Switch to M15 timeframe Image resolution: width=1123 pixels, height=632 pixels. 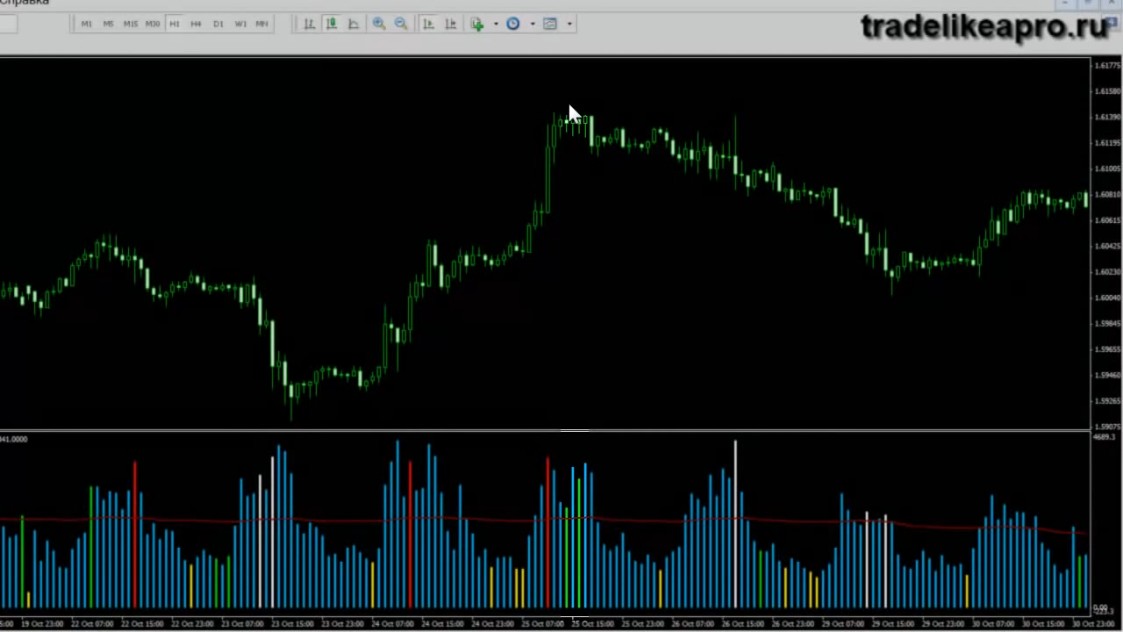pos(130,24)
